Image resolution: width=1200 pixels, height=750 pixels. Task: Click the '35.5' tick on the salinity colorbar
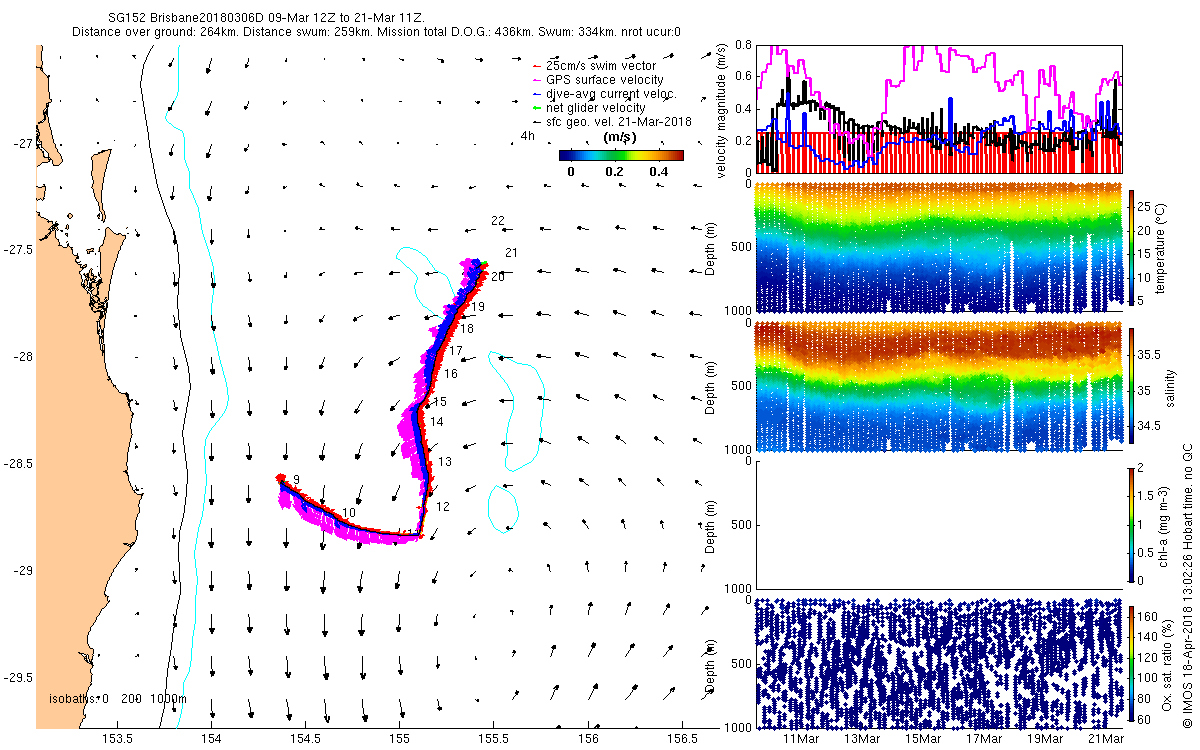click(x=1149, y=354)
